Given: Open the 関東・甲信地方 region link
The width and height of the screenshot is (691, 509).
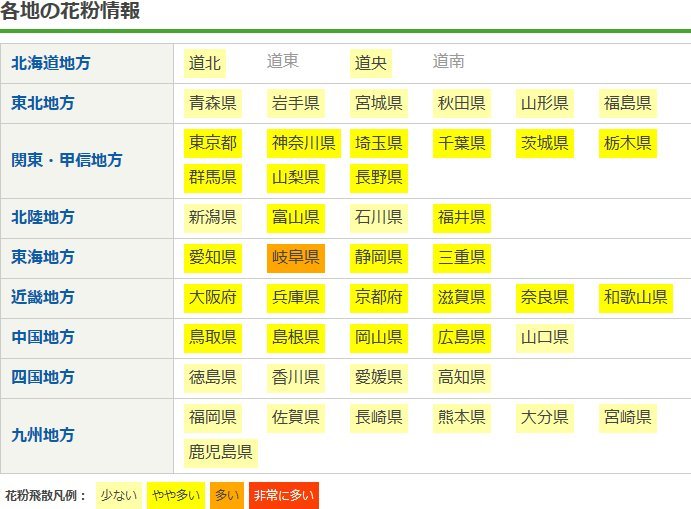Looking at the screenshot, I should click(x=65, y=160).
